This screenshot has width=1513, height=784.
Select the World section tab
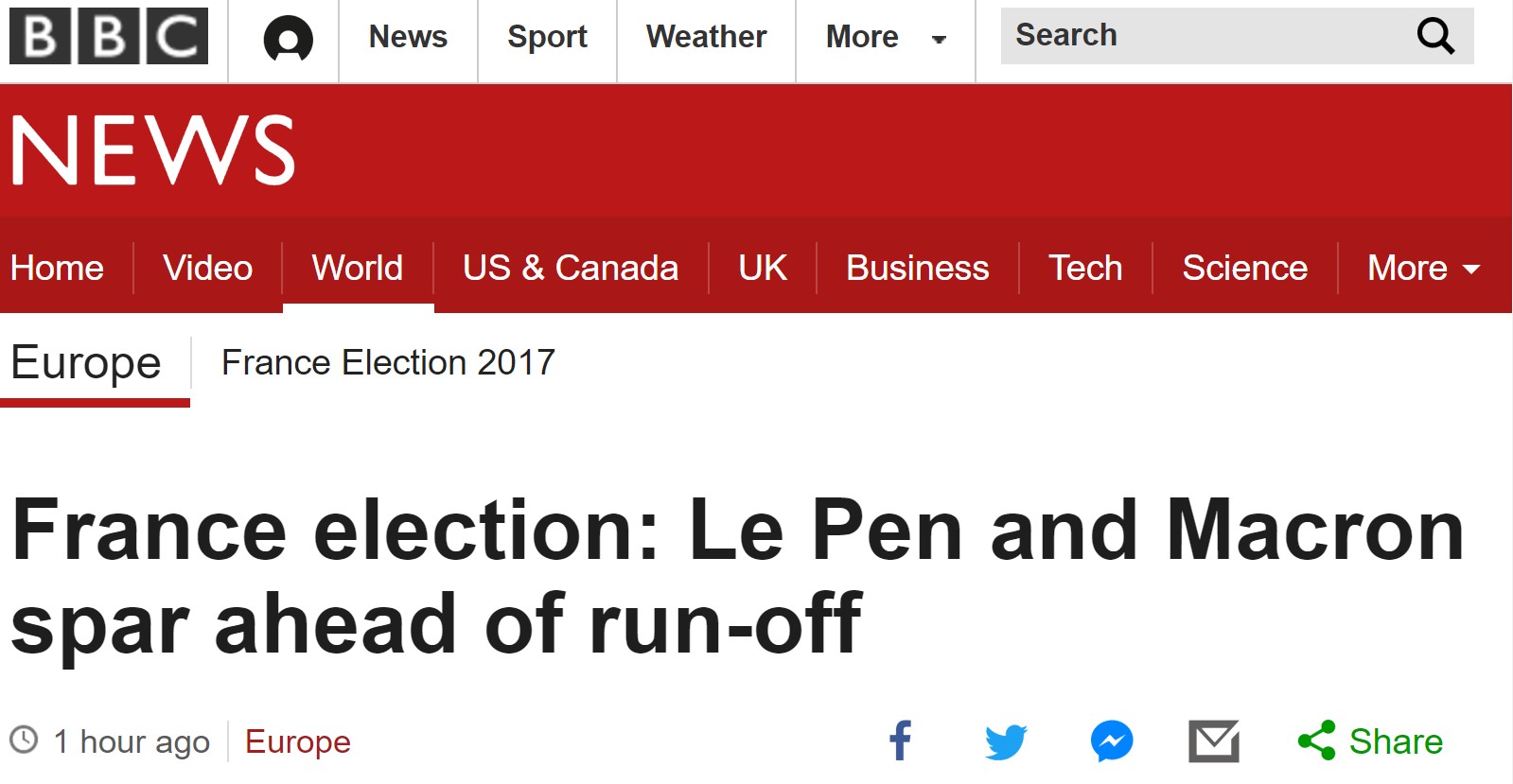[x=358, y=268]
